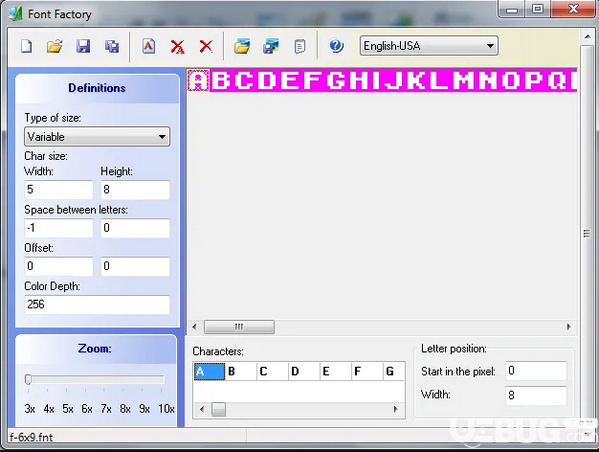Image resolution: width=599 pixels, height=452 pixels.
Task: Click the 5x zoom label
Action: click(x=68, y=409)
